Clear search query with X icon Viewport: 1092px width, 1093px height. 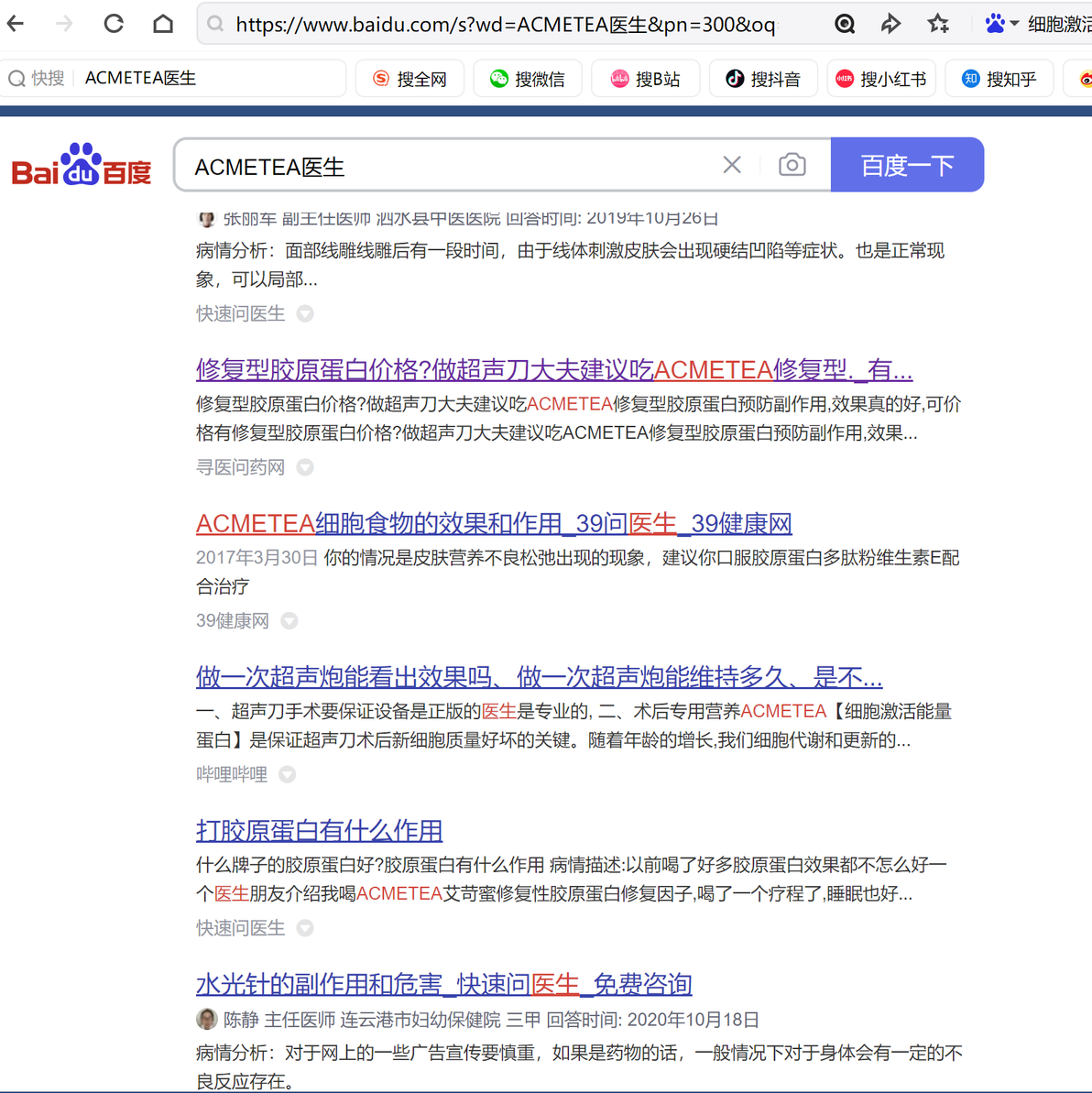(x=732, y=165)
